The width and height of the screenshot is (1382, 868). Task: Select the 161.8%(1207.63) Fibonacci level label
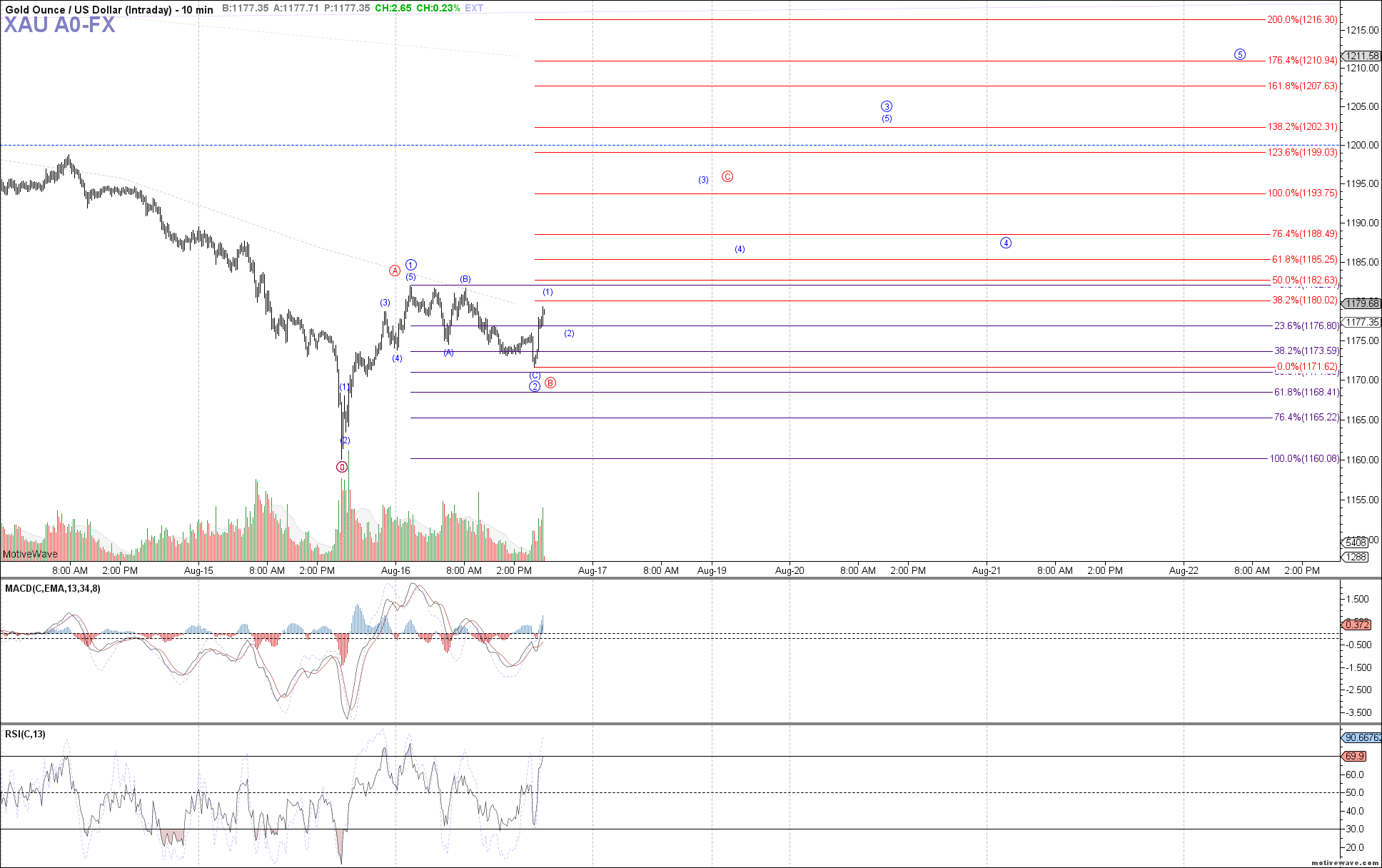coord(1302,86)
